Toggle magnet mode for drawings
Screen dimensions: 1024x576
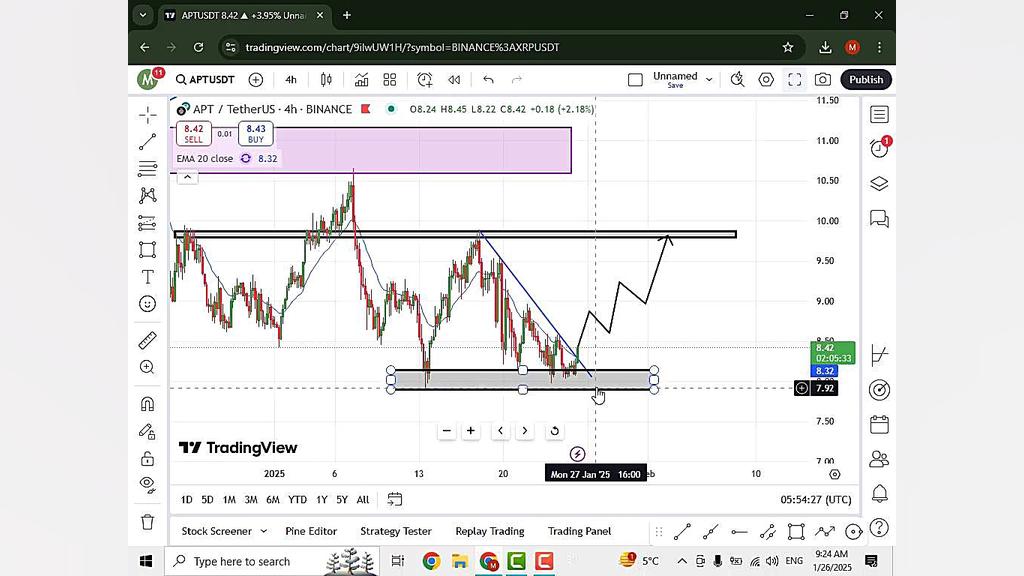coord(148,404)
